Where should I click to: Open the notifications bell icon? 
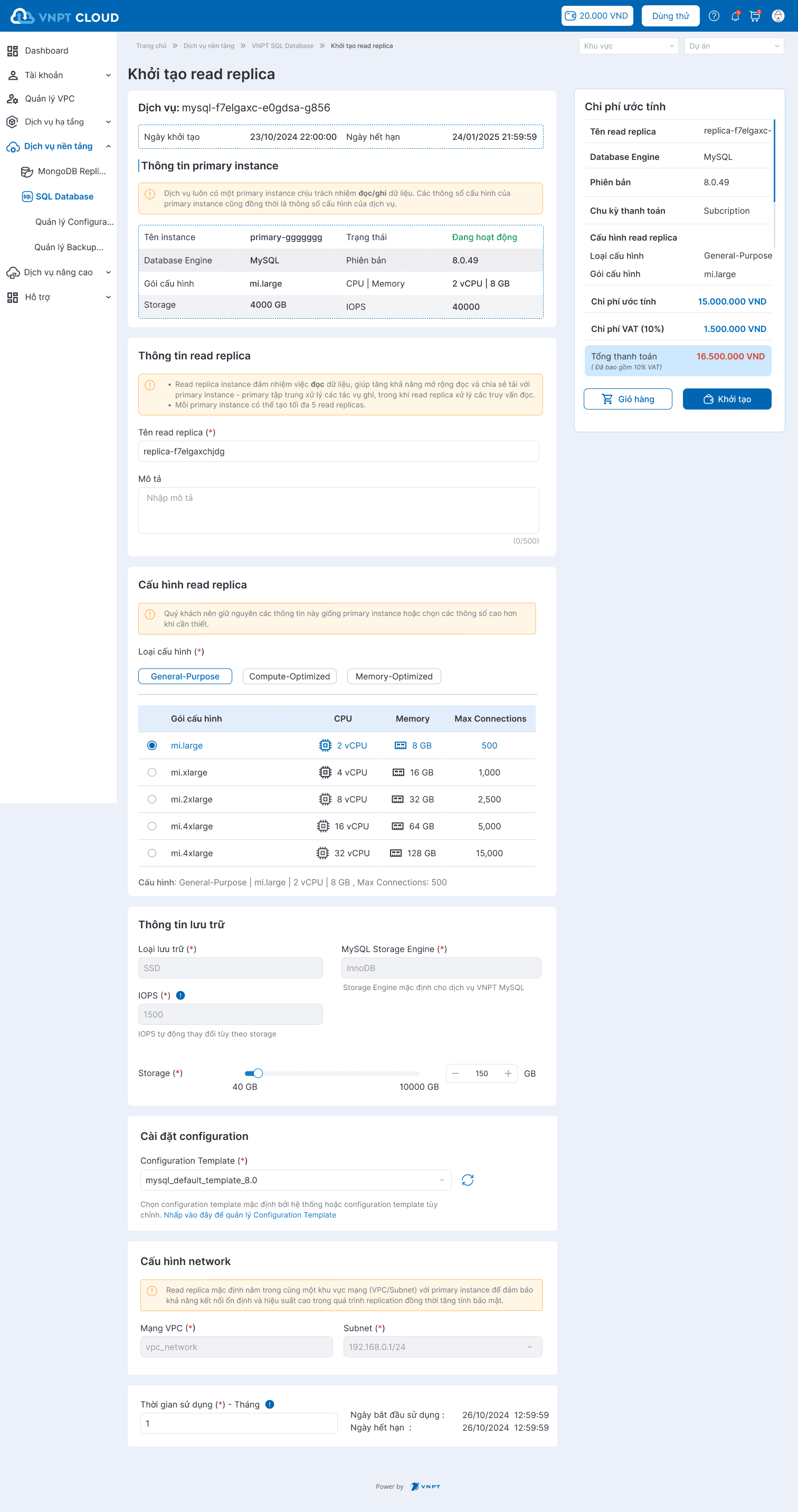pos(735,16)
